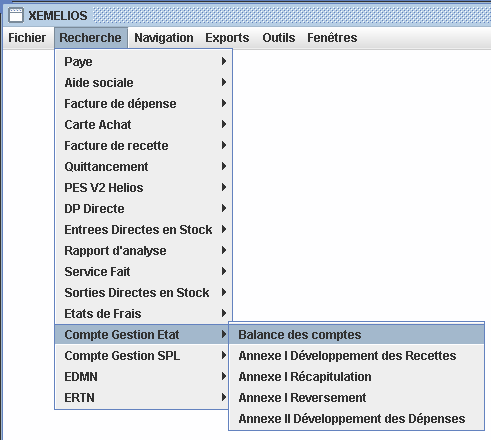Open the Fichier menu
491x440 pixels.
pos(27,38)
